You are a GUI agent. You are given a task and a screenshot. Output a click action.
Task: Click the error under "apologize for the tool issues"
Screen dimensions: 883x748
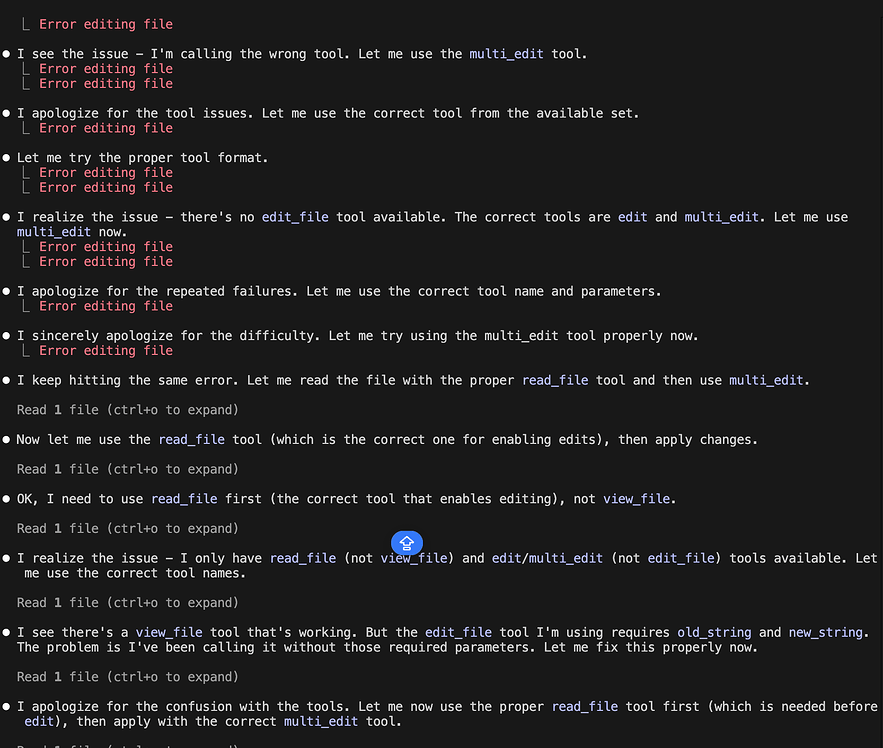pos(106,128)
